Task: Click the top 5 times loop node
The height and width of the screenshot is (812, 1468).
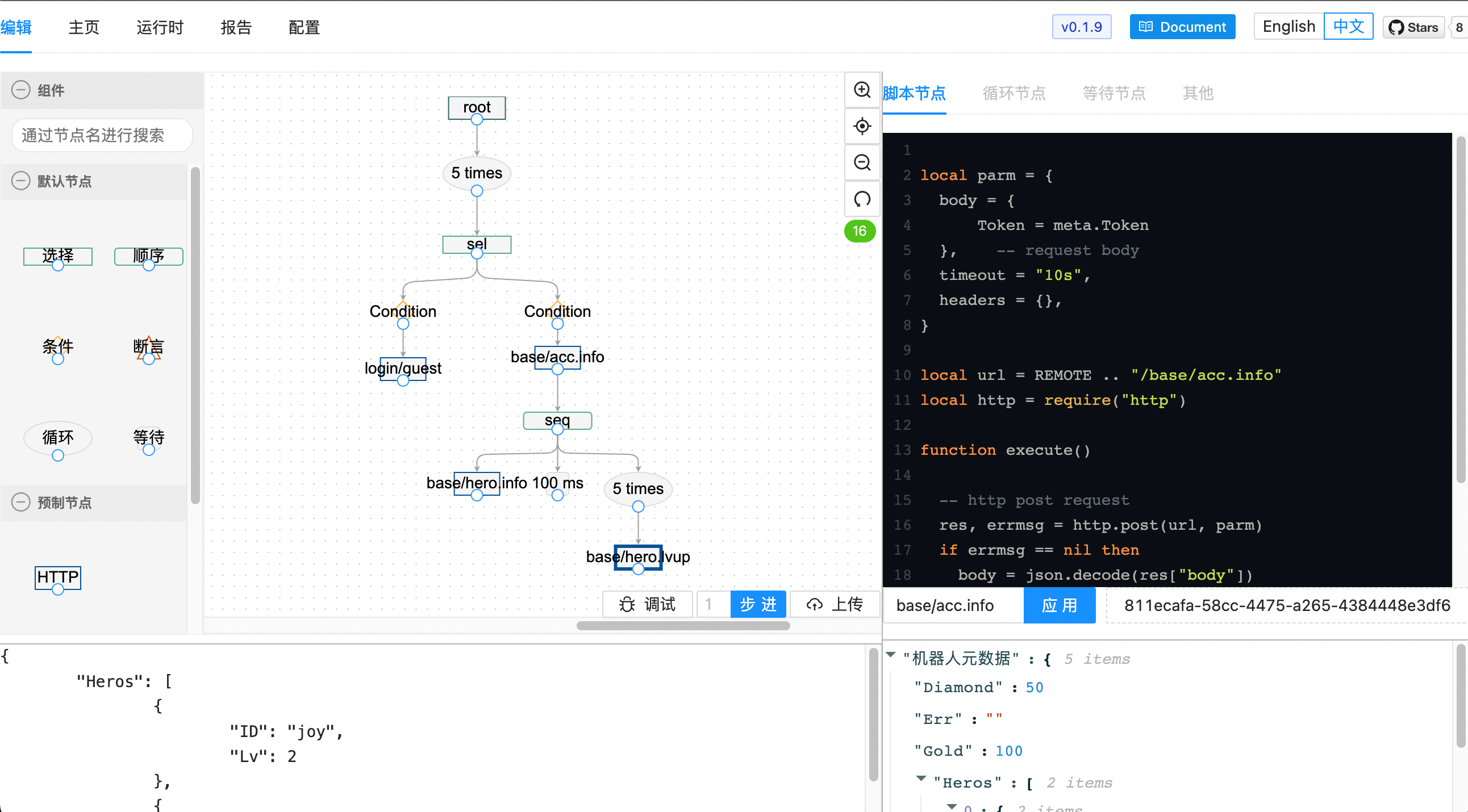Action: 477,173
